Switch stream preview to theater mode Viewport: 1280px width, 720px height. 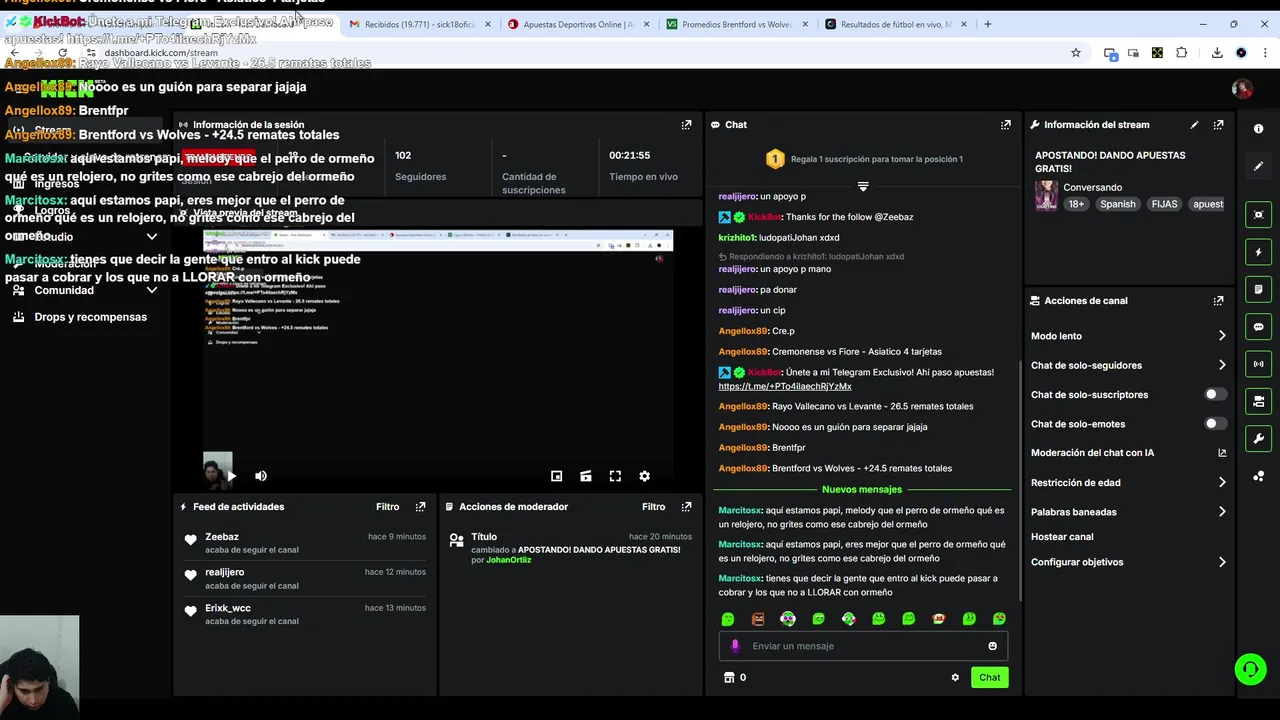[x=586, y=476]
